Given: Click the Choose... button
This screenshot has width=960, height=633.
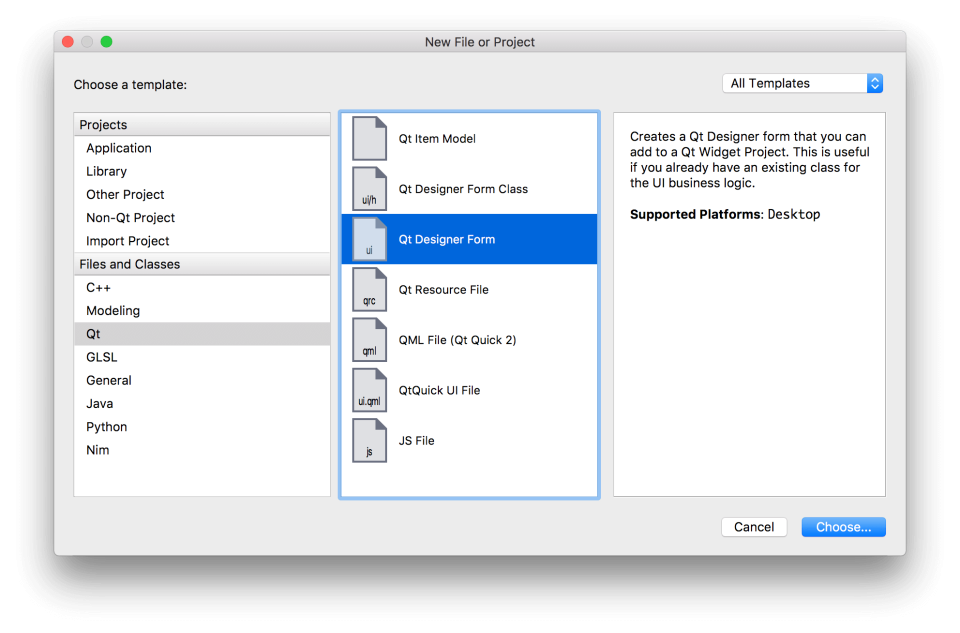Looking at the screenshot, I should [x=843, y=527].
